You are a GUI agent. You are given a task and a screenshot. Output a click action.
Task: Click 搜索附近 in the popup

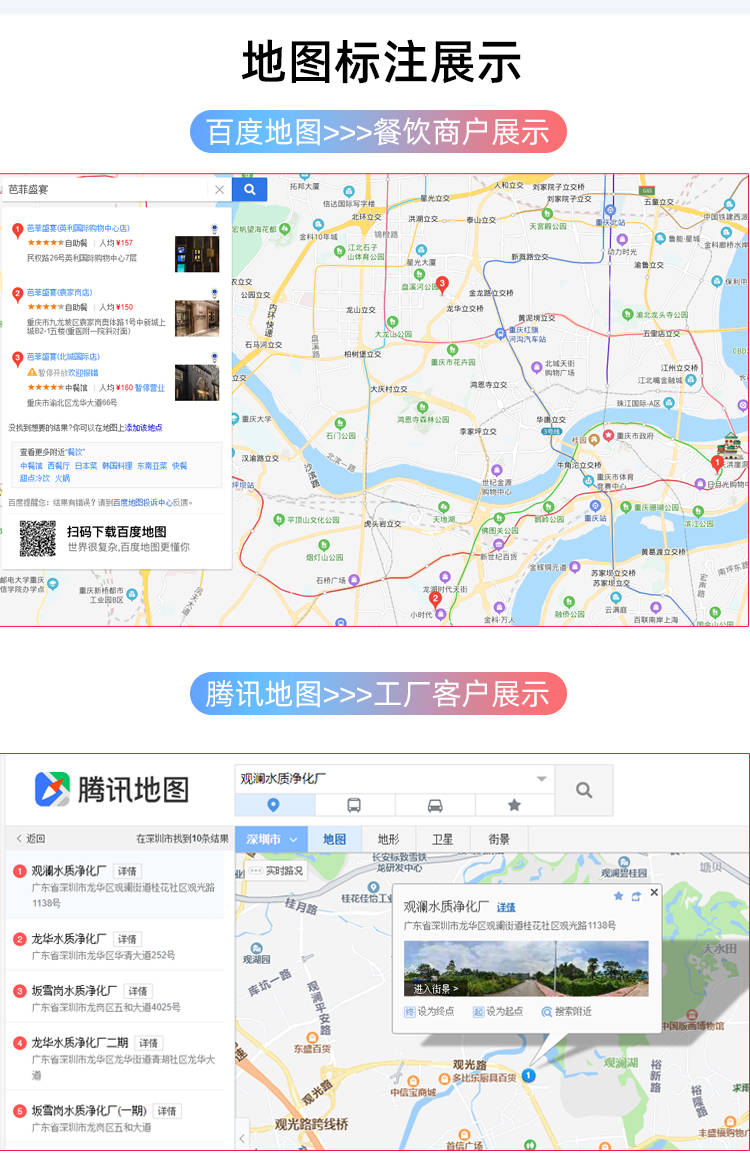coord(566,1011)
